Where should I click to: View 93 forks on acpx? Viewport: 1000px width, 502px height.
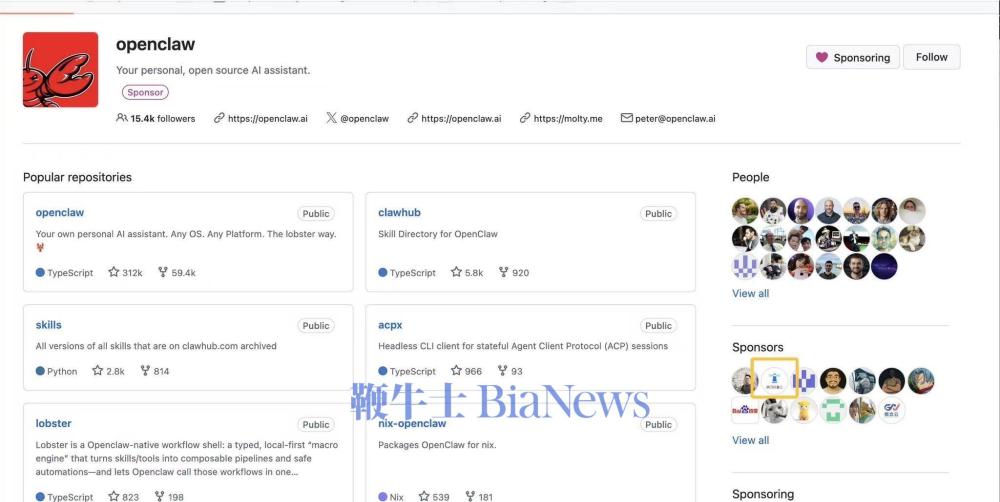pyautogui.click(x=510, y=371)
